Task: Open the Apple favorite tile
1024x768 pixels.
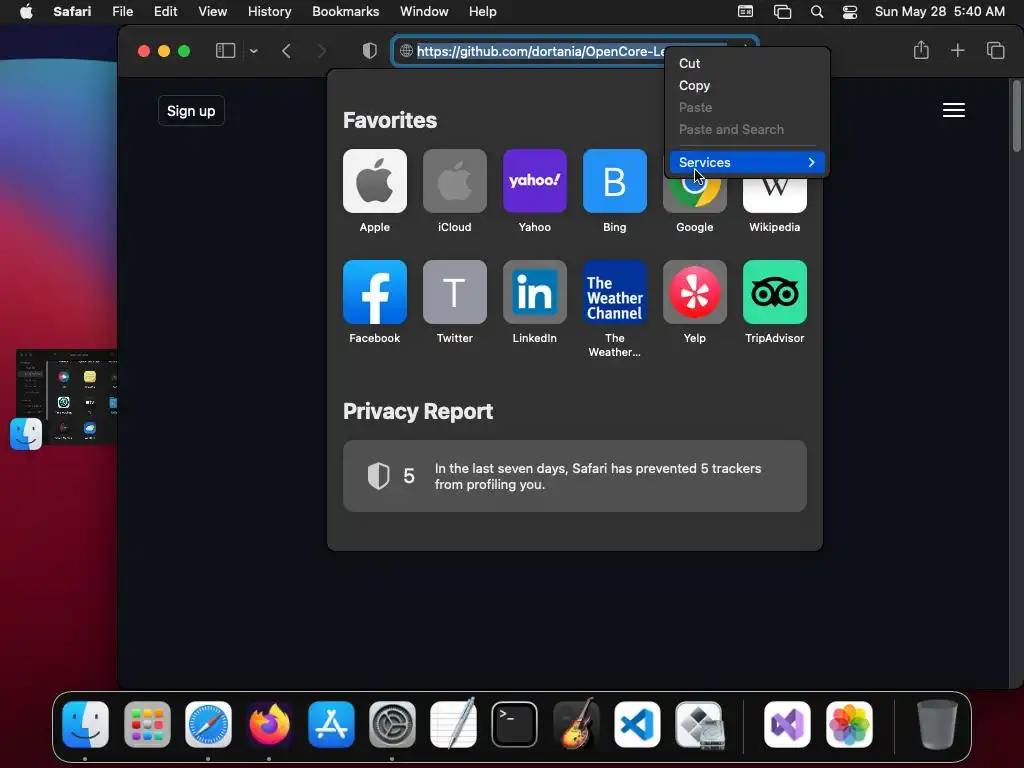Action: tap(374, 181)
